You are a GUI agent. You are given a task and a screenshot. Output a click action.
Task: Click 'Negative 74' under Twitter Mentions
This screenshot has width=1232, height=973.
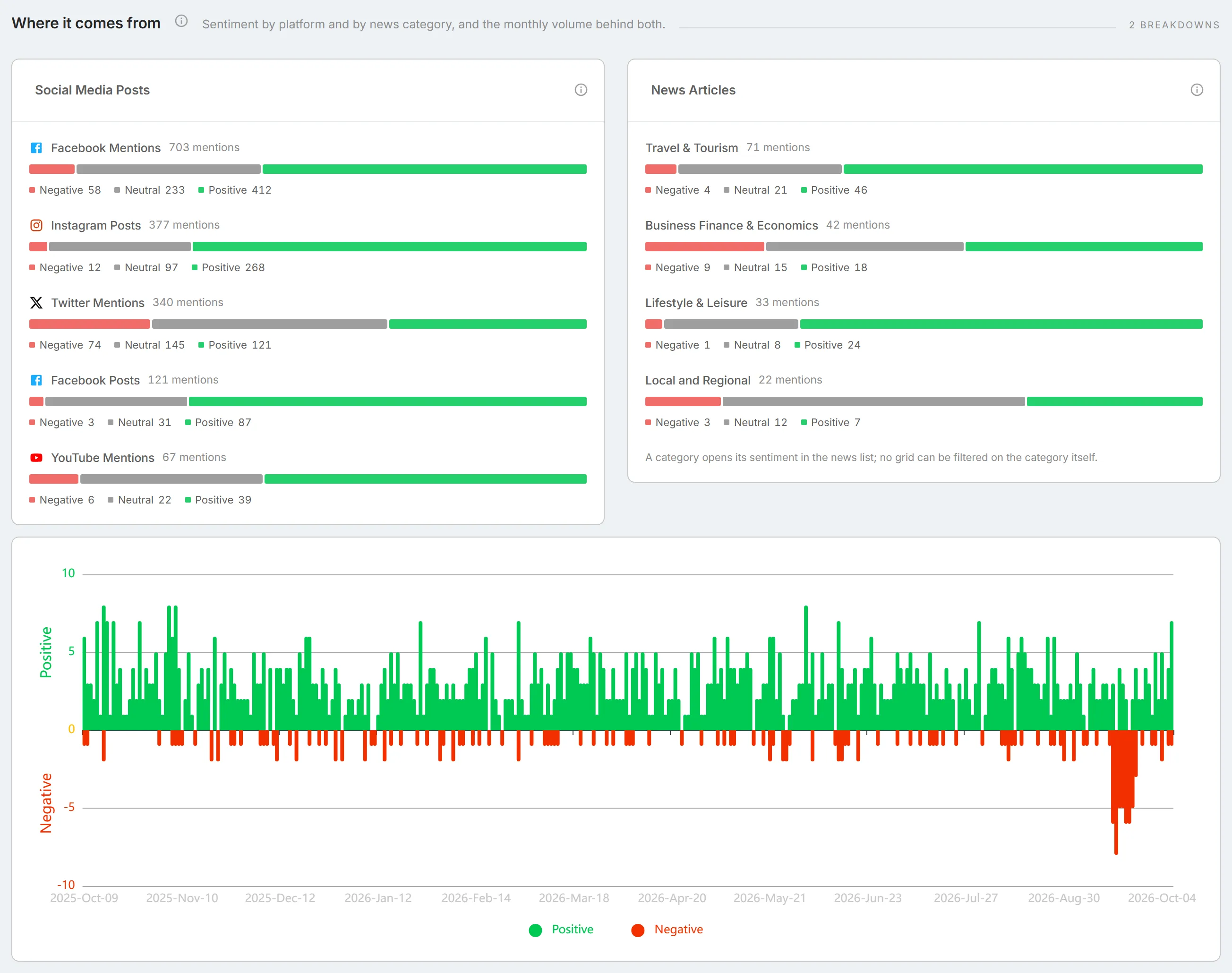click(x=65, y=345)
